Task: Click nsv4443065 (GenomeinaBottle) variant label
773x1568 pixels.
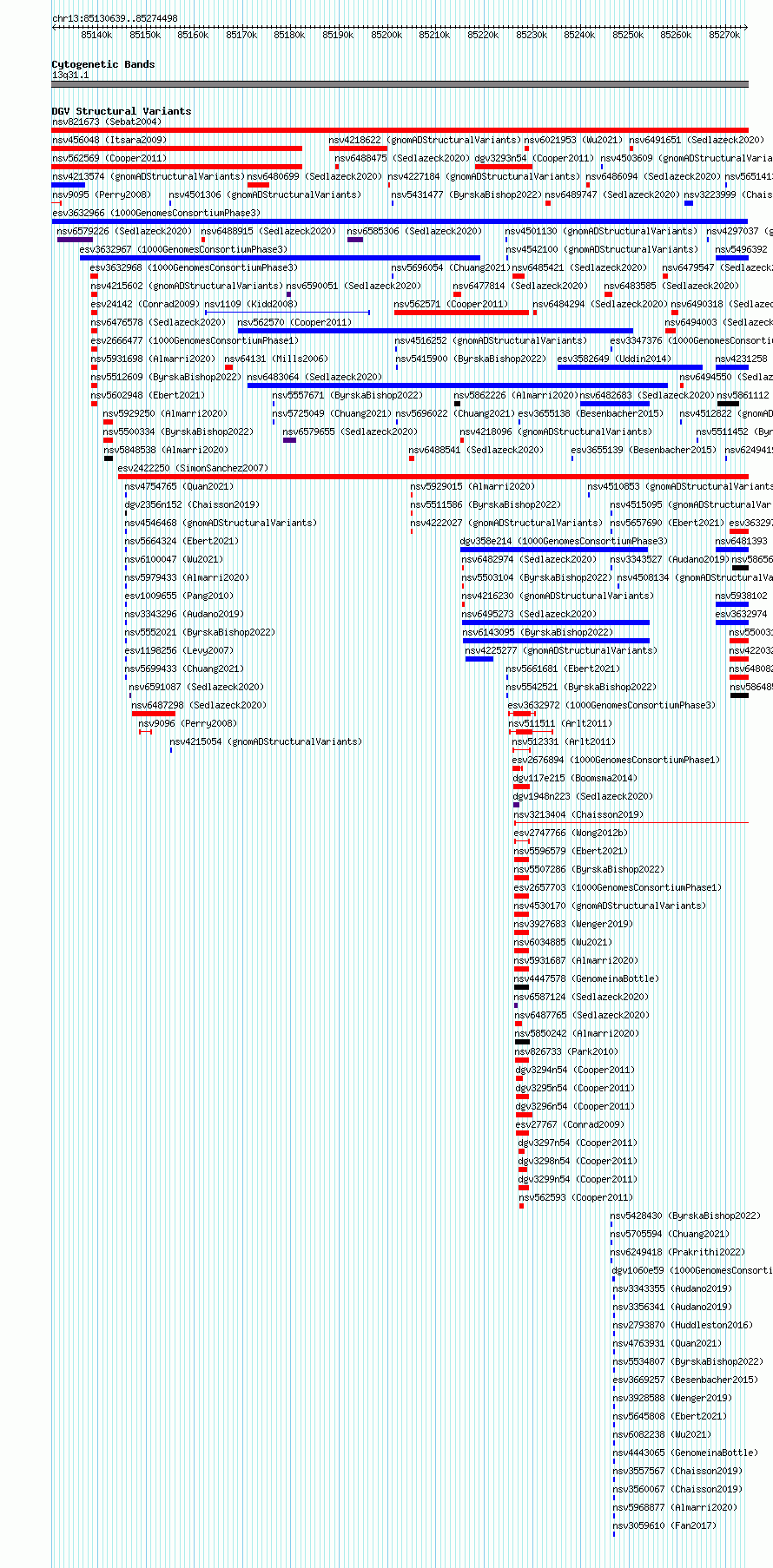Action: (x=685, y=1453)
